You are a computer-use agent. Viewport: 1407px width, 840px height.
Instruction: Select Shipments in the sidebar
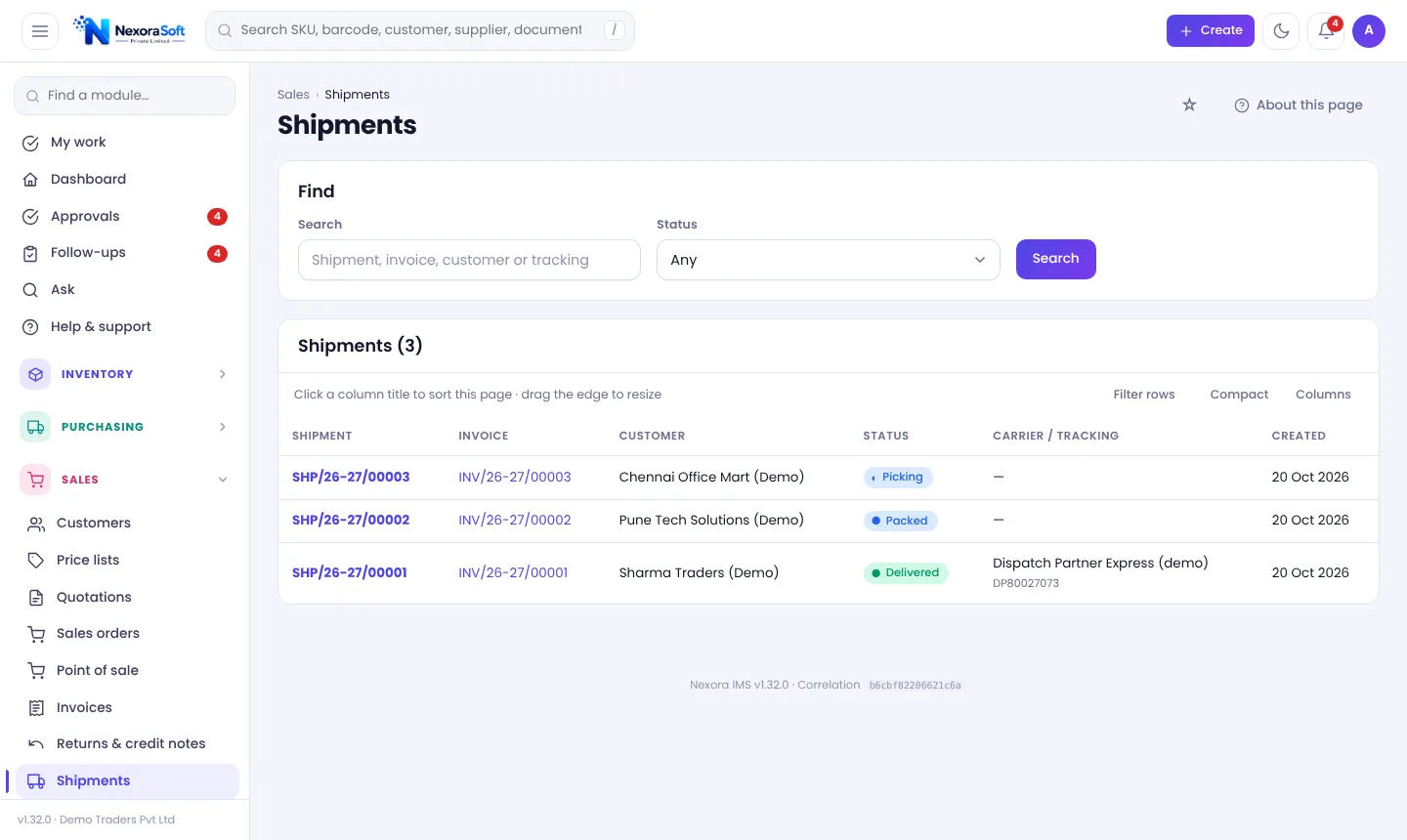127,781
